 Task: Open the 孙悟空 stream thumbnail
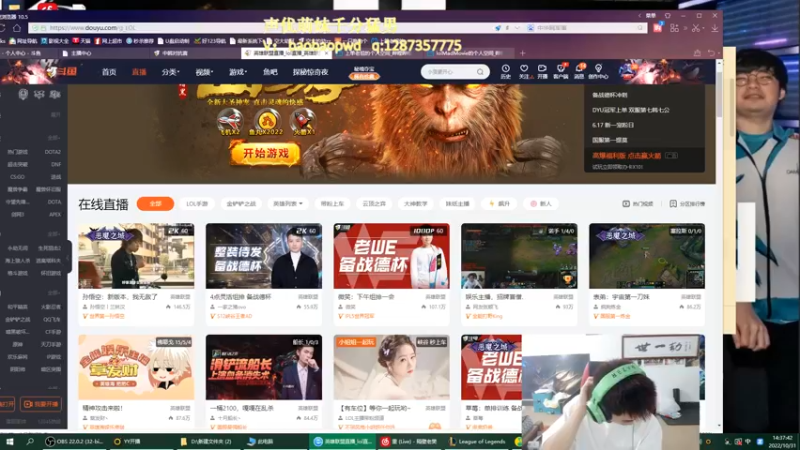(136, 256)
